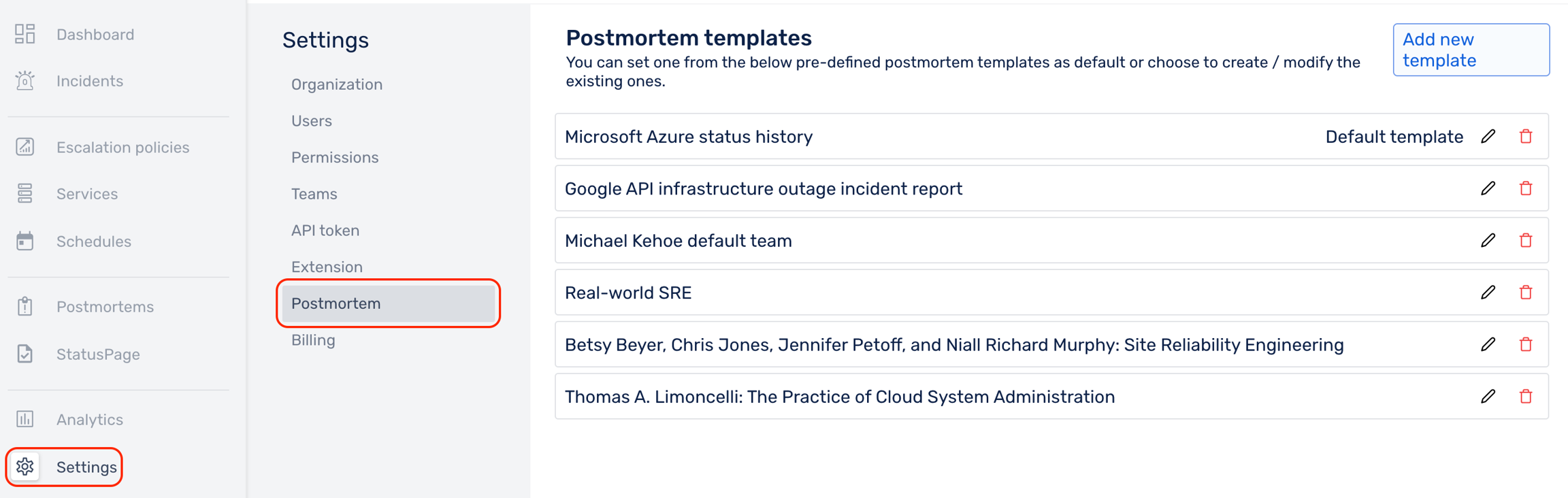Edit the Thomas A. Limoncelli template
This screenshot has height=498, width=1568.
point(1488,397)
